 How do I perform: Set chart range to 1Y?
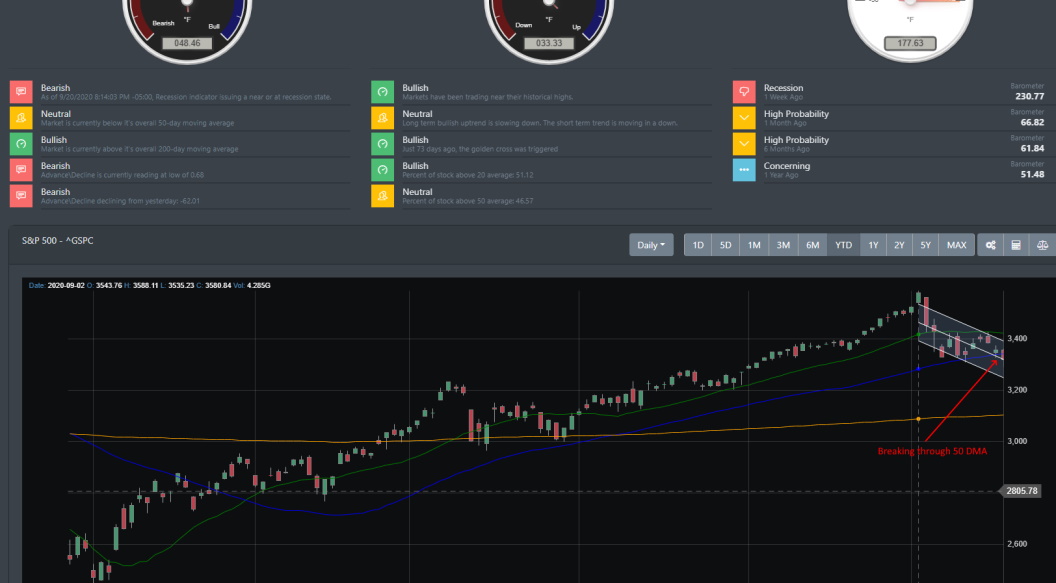[873, 245]
